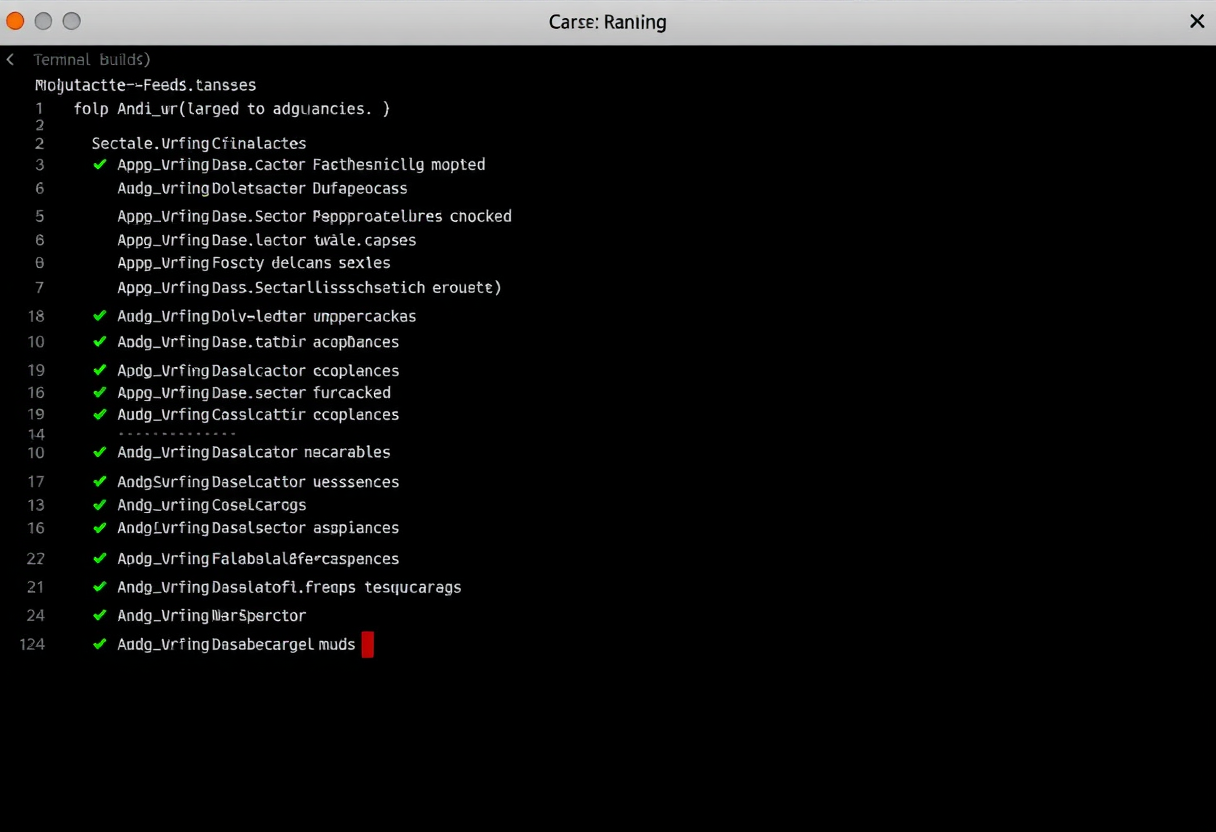Click the X button in title bar
The width and height of the screenshot is (1216, 832).
pos(1196,21)
